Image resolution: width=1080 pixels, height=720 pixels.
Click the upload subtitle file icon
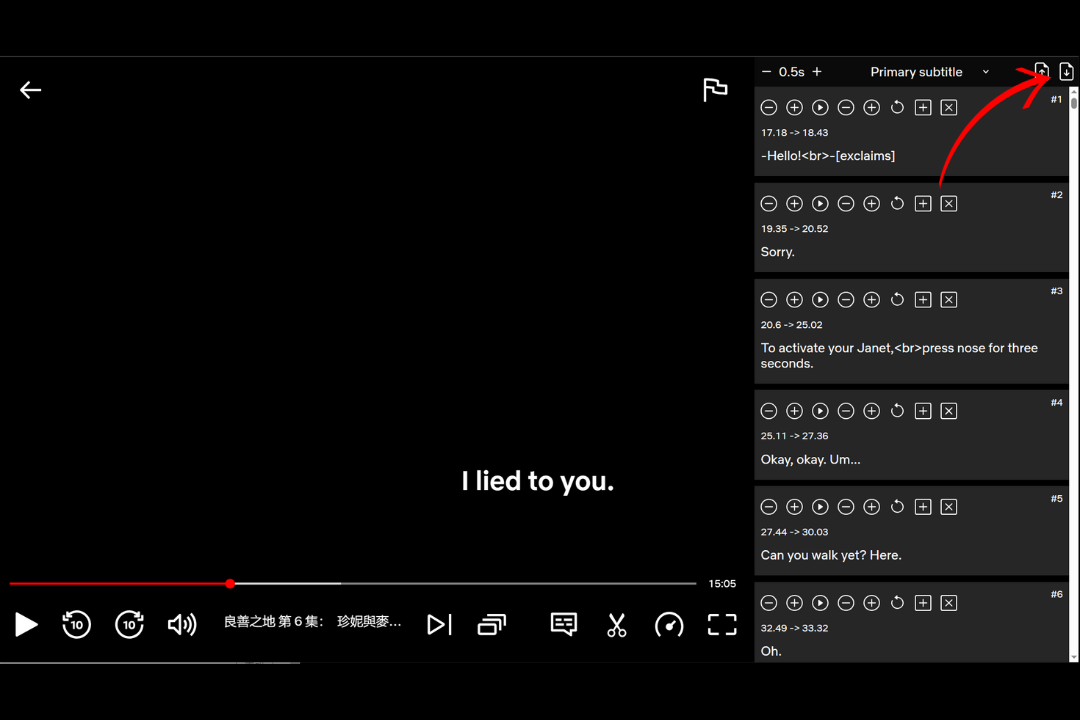[1041, 71]
